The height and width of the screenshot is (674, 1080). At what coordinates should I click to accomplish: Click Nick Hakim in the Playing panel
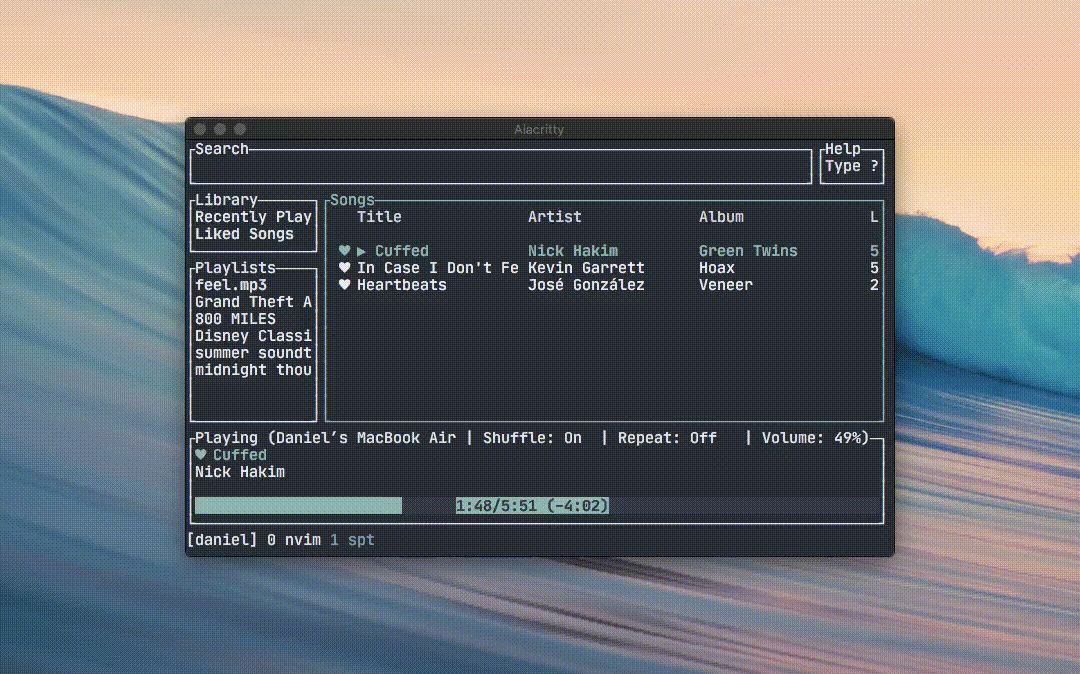point(240,472)
